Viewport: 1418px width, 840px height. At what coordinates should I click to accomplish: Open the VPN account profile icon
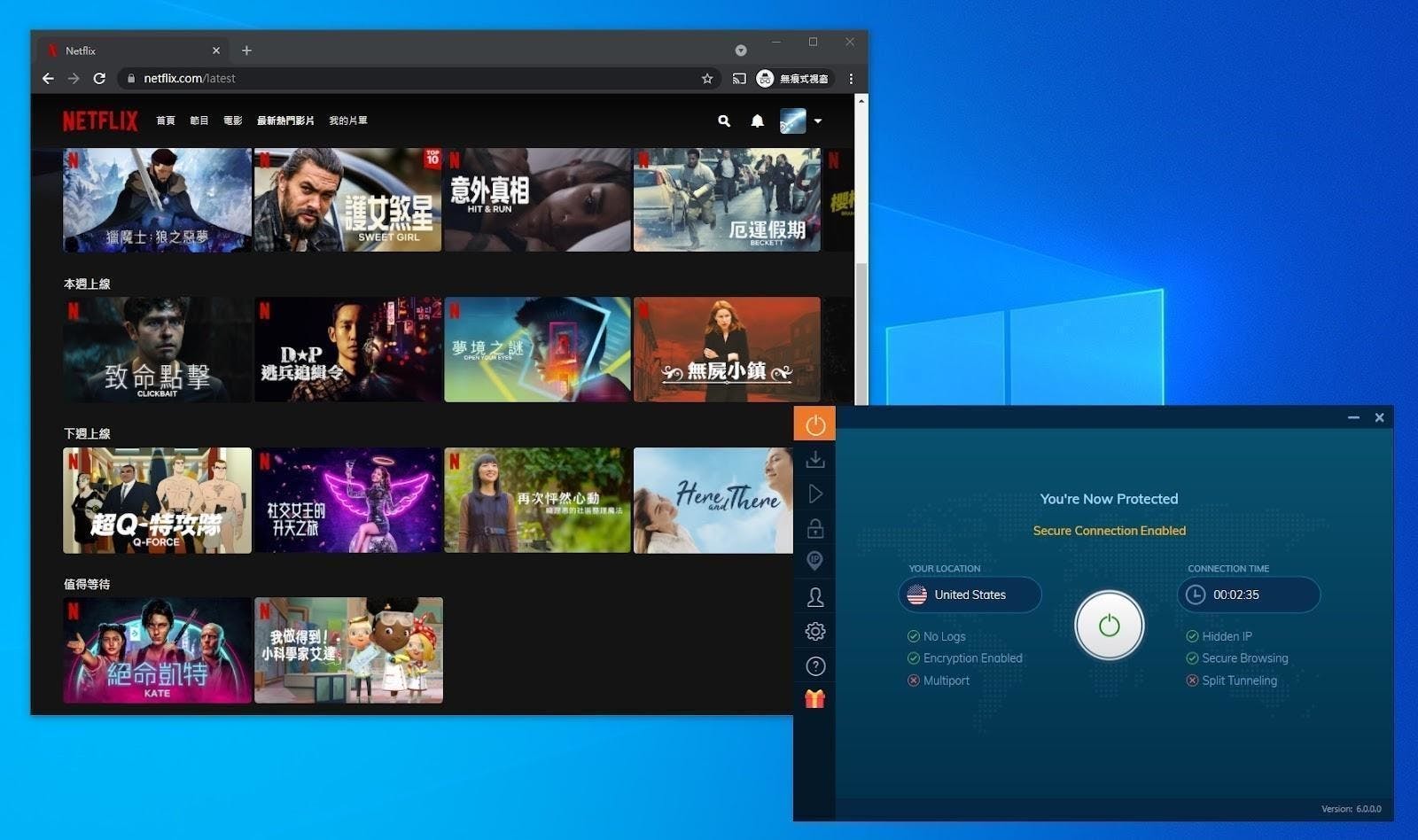click(815, 597)
